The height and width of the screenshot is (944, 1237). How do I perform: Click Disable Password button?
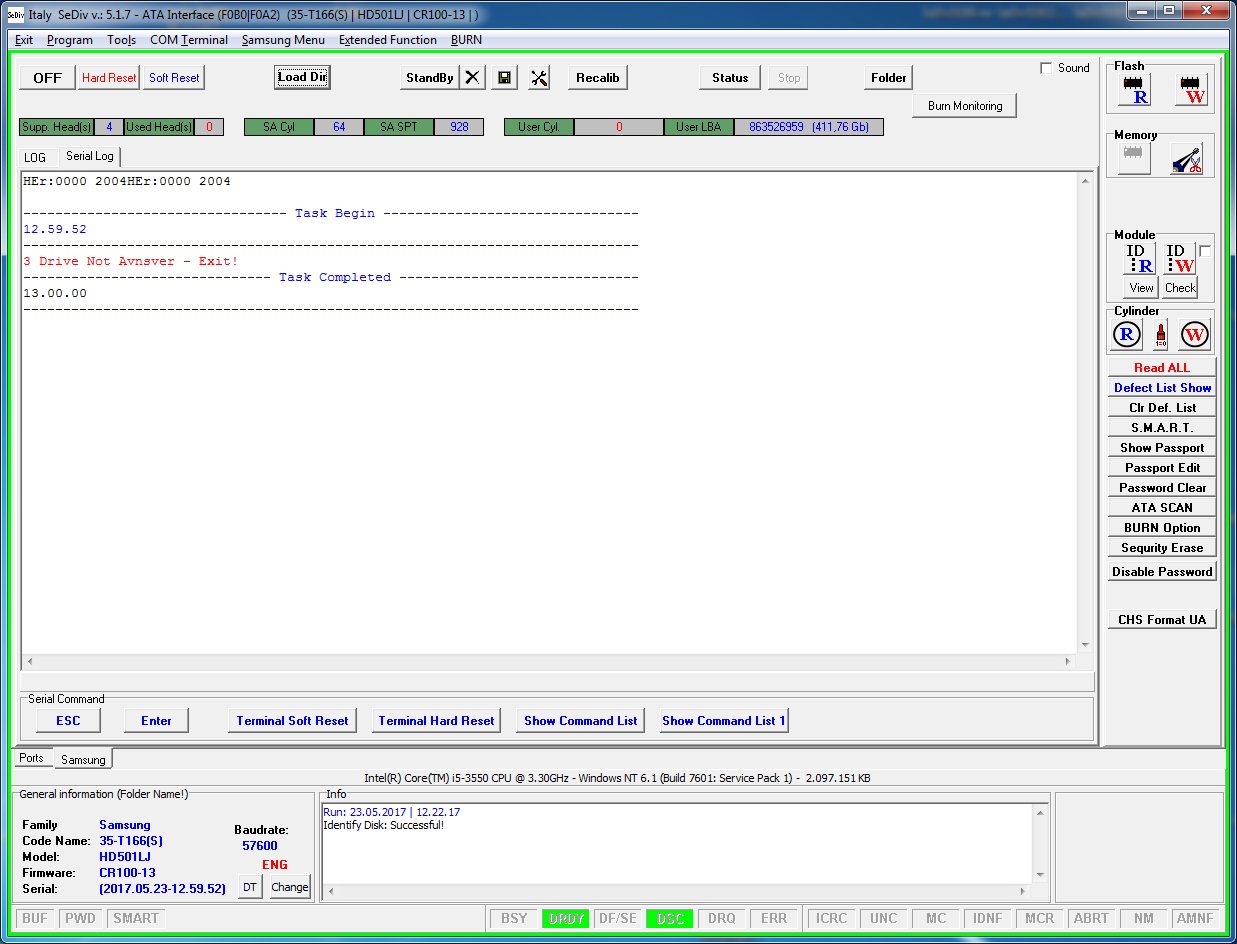click(1162, 572)
